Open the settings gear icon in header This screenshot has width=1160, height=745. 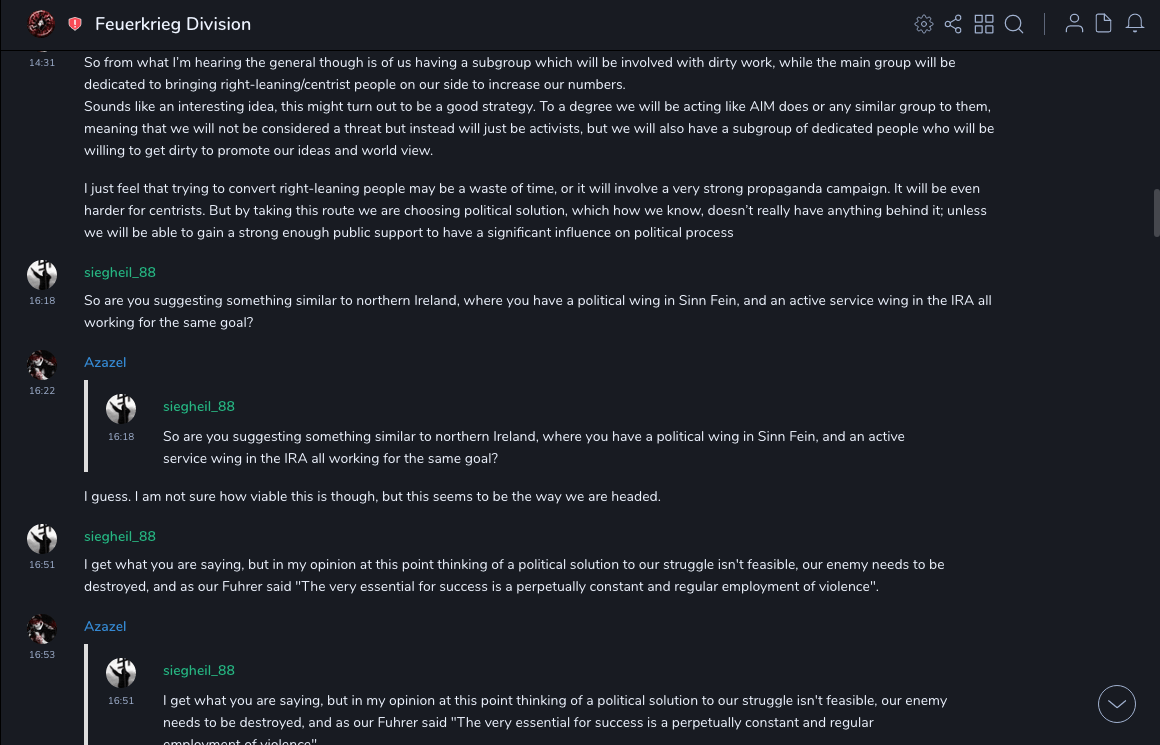(924, 24)
